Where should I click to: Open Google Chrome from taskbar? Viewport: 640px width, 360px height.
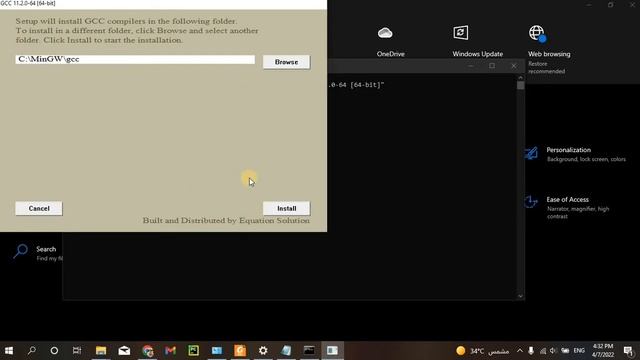click(147, 351)
